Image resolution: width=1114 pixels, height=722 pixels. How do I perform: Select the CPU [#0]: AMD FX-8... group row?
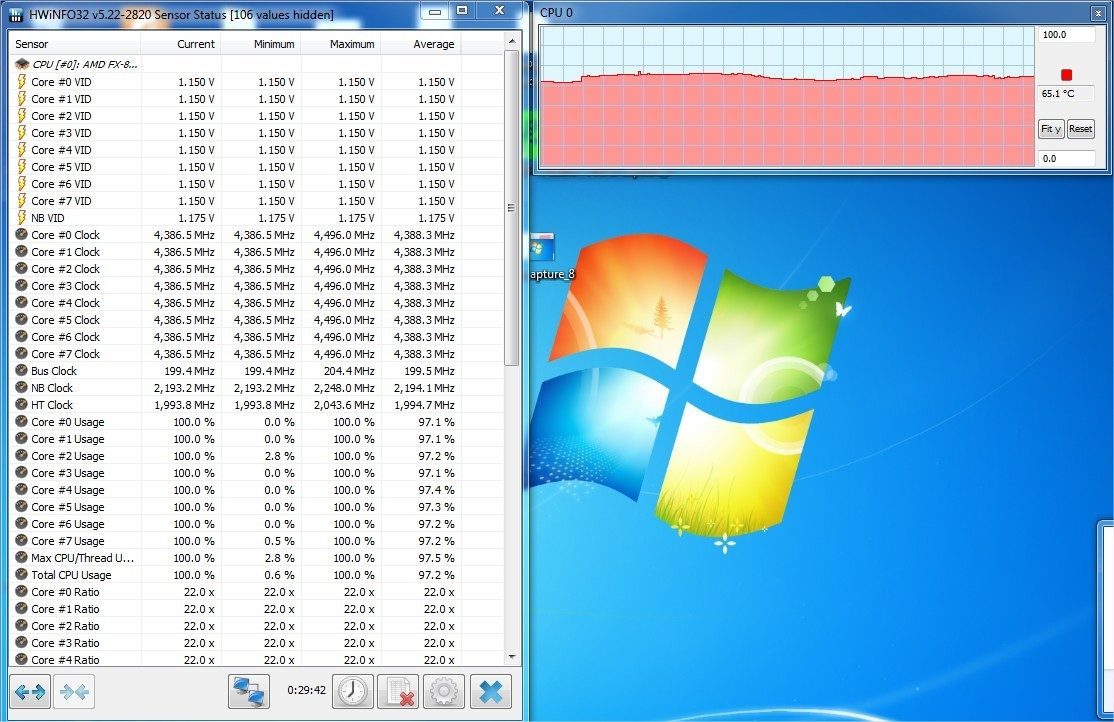point(256,64)
